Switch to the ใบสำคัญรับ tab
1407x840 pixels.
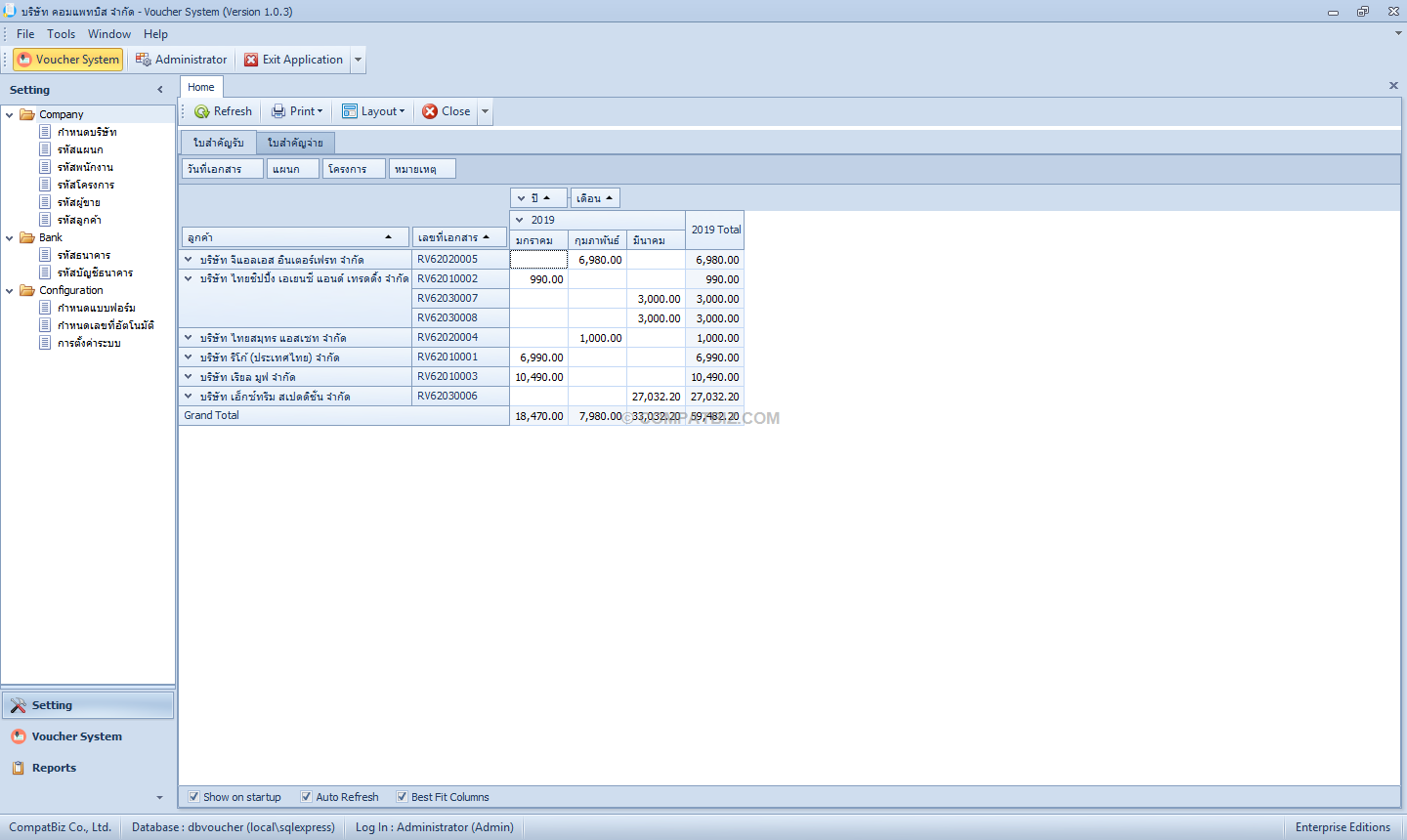click(x=219, y=143)
